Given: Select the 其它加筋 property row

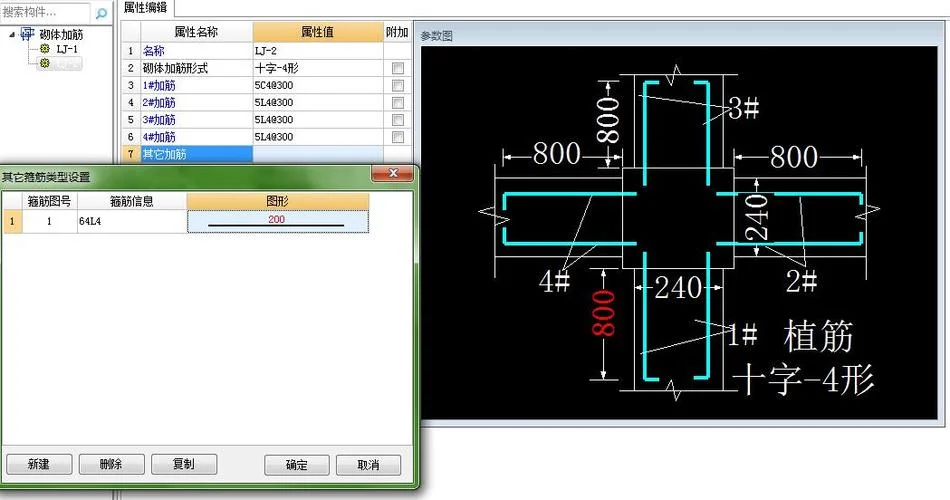Looking at the screenshot, I should click(x=252, y=154).
